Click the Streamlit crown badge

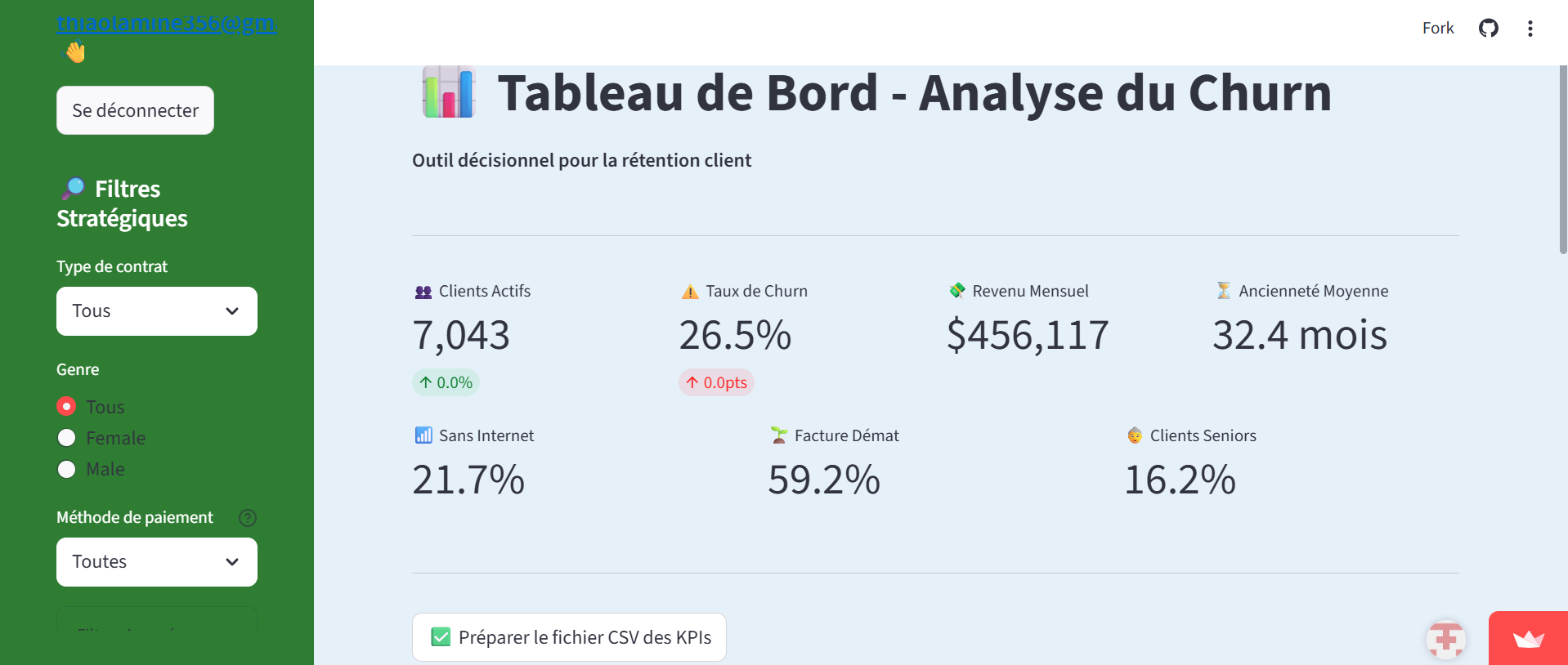(x=1528, y=638)
